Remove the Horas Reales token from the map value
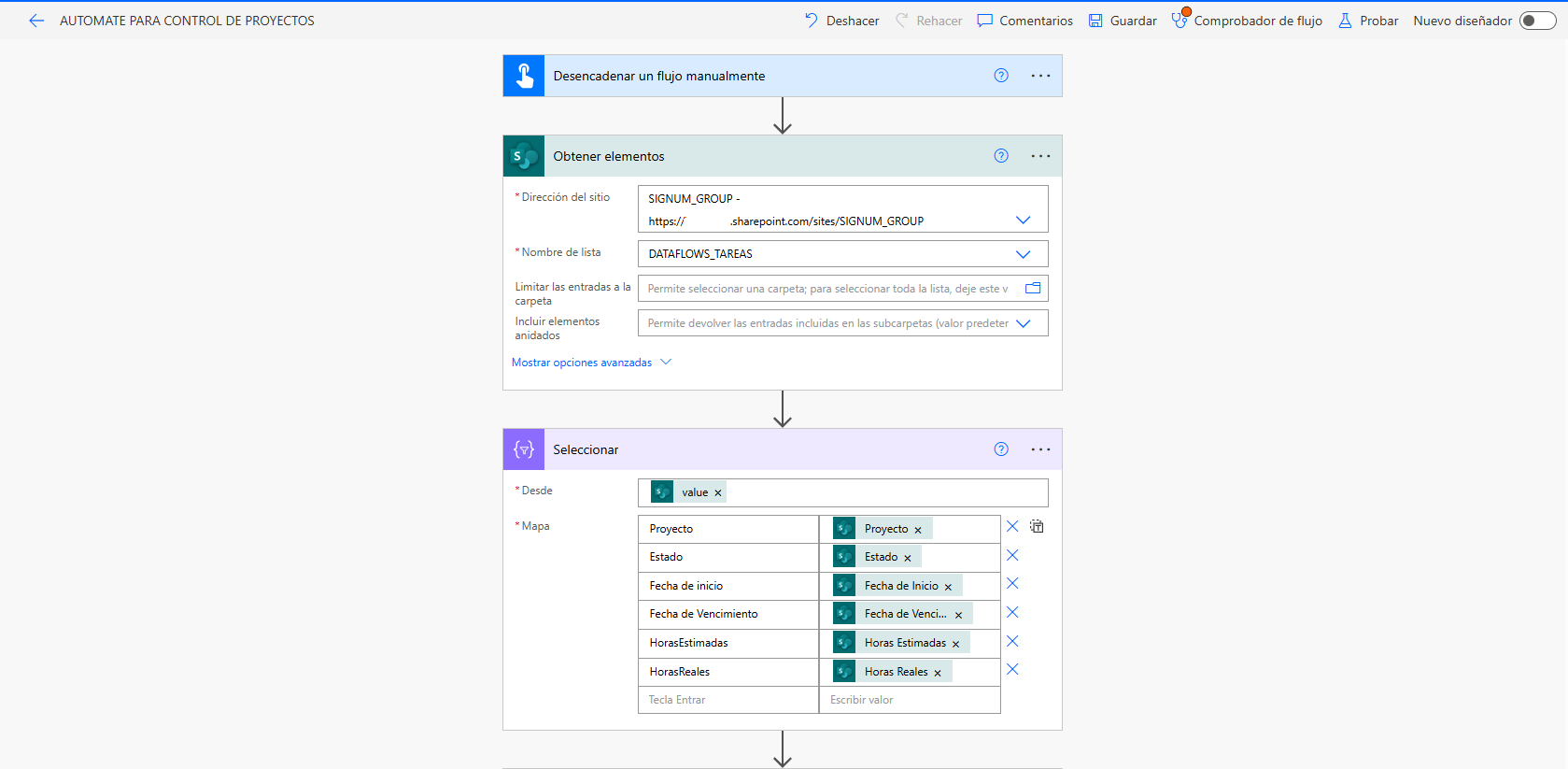Viewport: 1568px width, 769px height. (938, 673)
